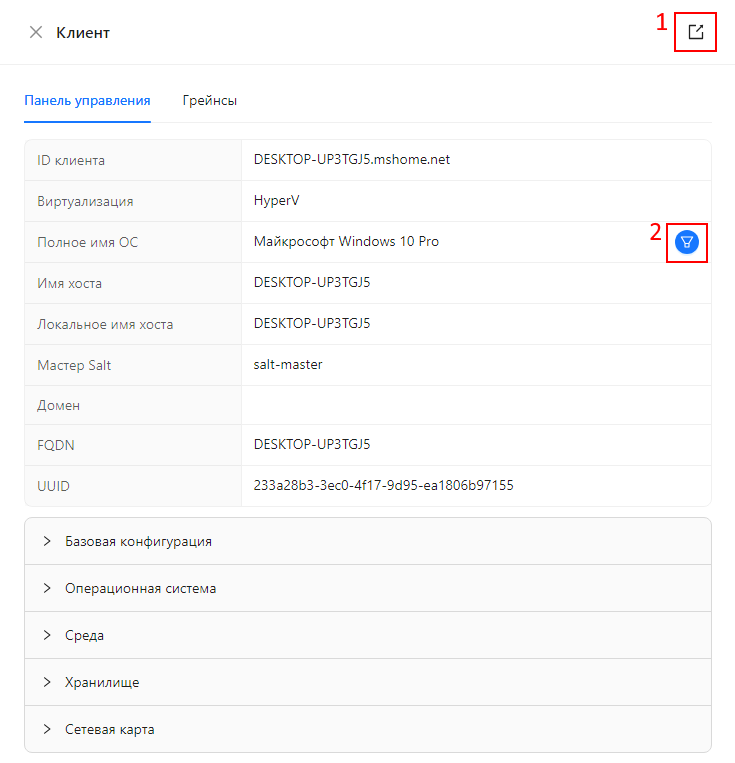Select the Панель управления tab
Viewport: 735px width, 763px height.
(x=87, y=100)
